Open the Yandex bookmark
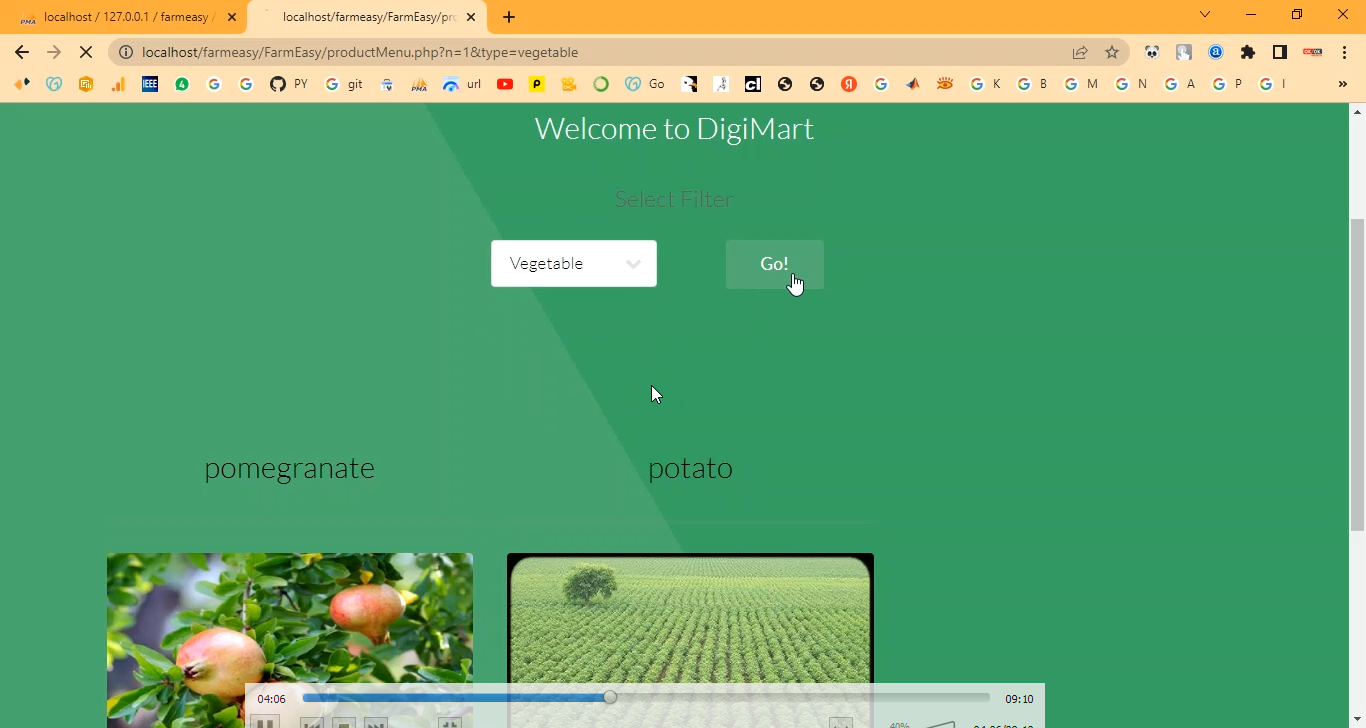Screen dimensions: 1366x728 [849, 84]
